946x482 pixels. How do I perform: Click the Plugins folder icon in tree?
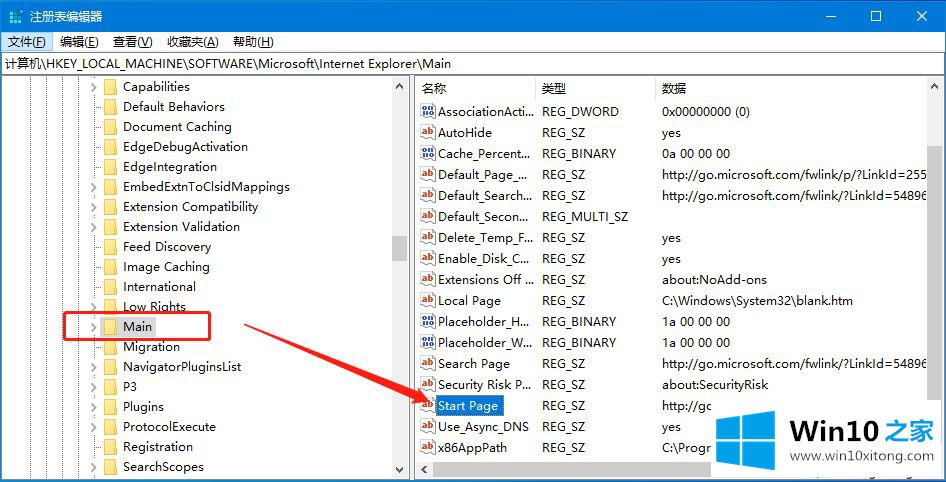[110, 407]
